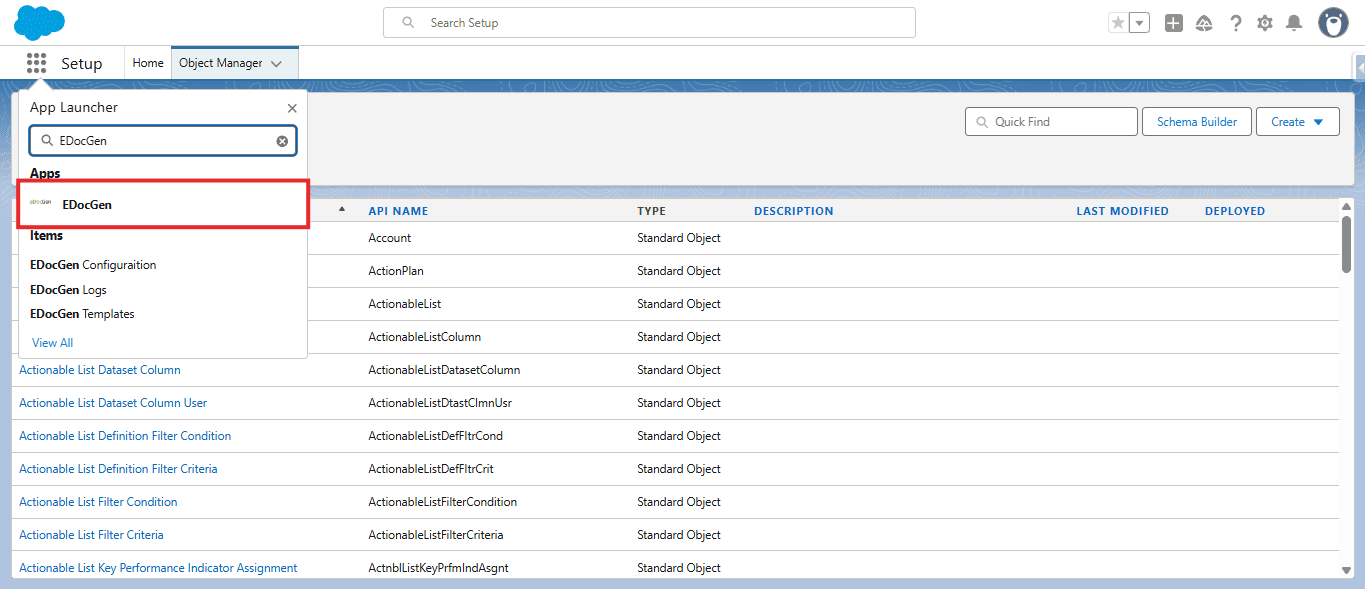Open the help question mark icon
The image size is (1365, 589).
(1236, 22)
